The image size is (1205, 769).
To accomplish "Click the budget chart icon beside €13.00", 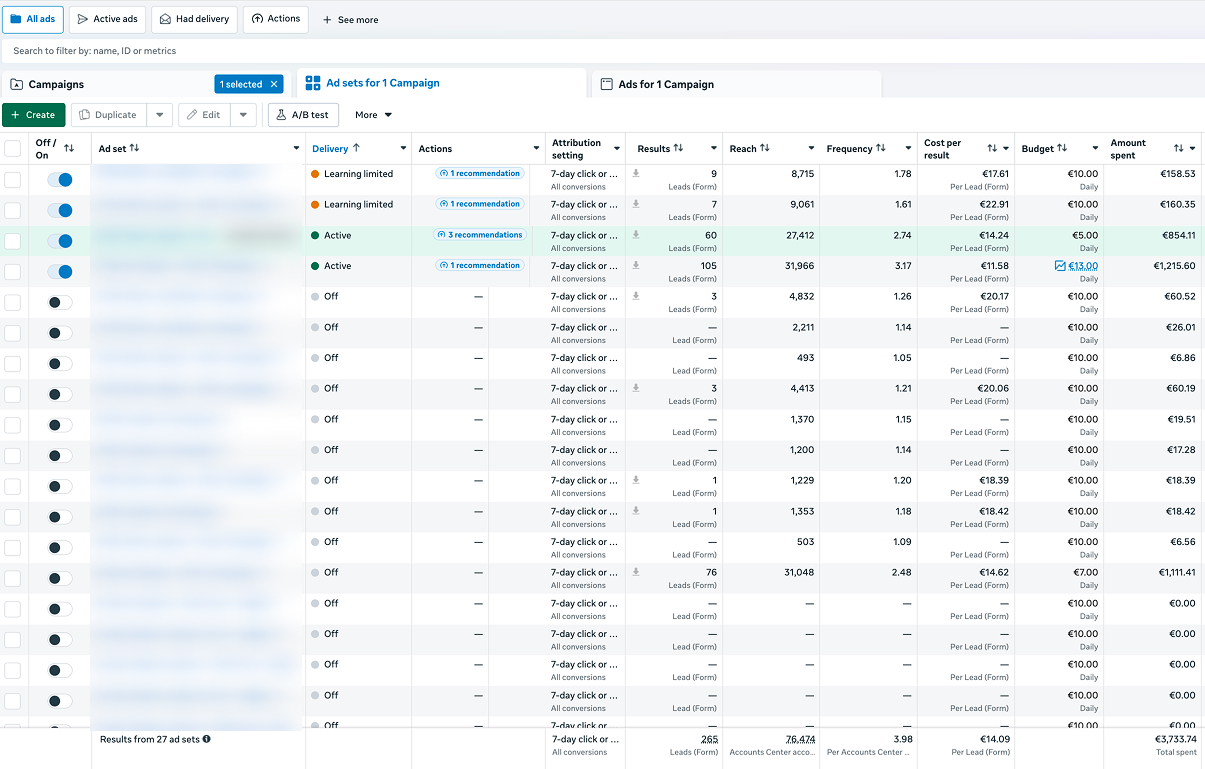I will point(1060,266).
